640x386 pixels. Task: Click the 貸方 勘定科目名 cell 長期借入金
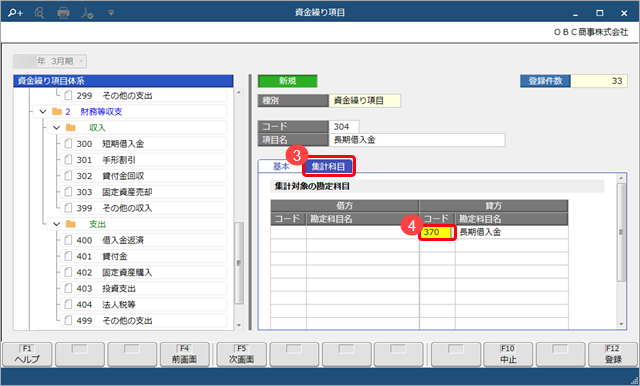512,232
